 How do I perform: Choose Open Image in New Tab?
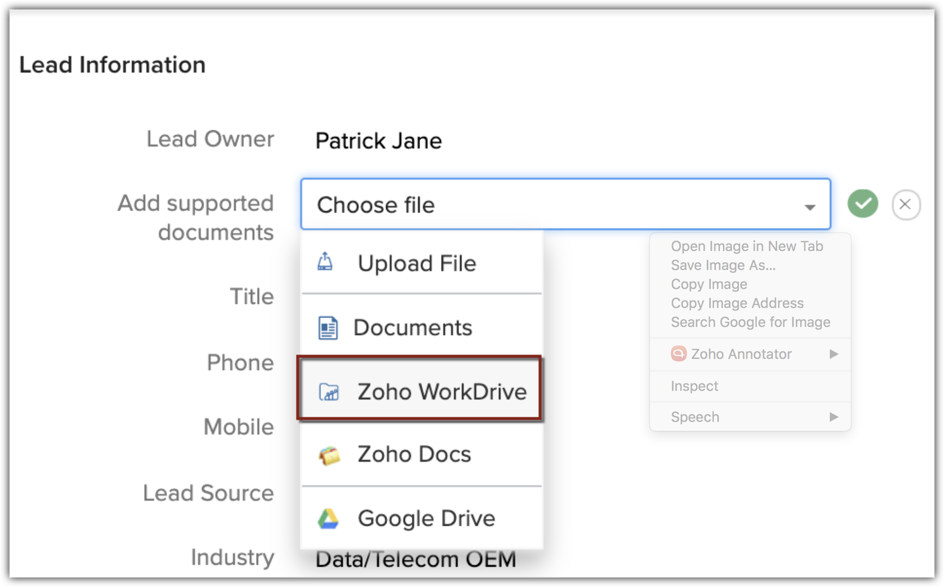pos(746,246)
